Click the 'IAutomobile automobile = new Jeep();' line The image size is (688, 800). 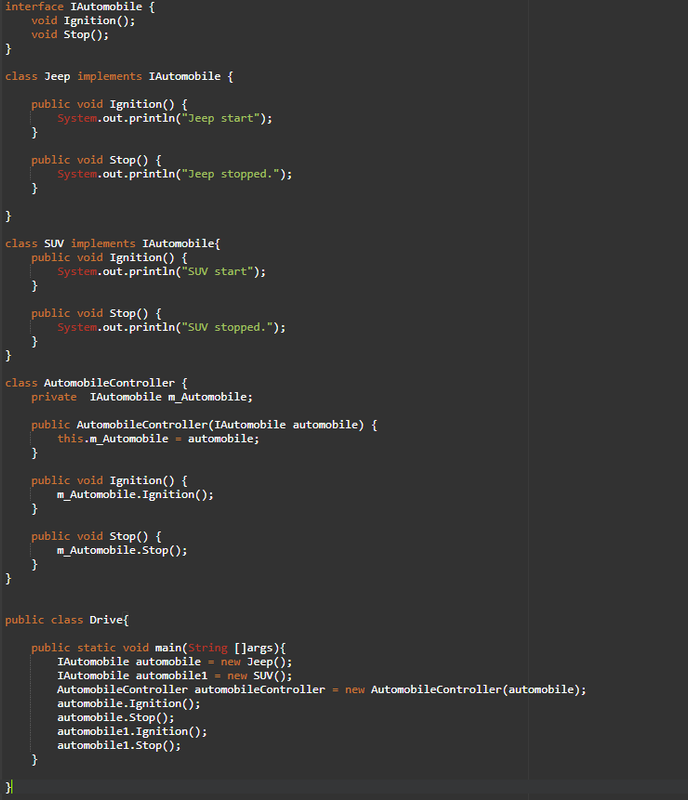[x=175, y=662]
